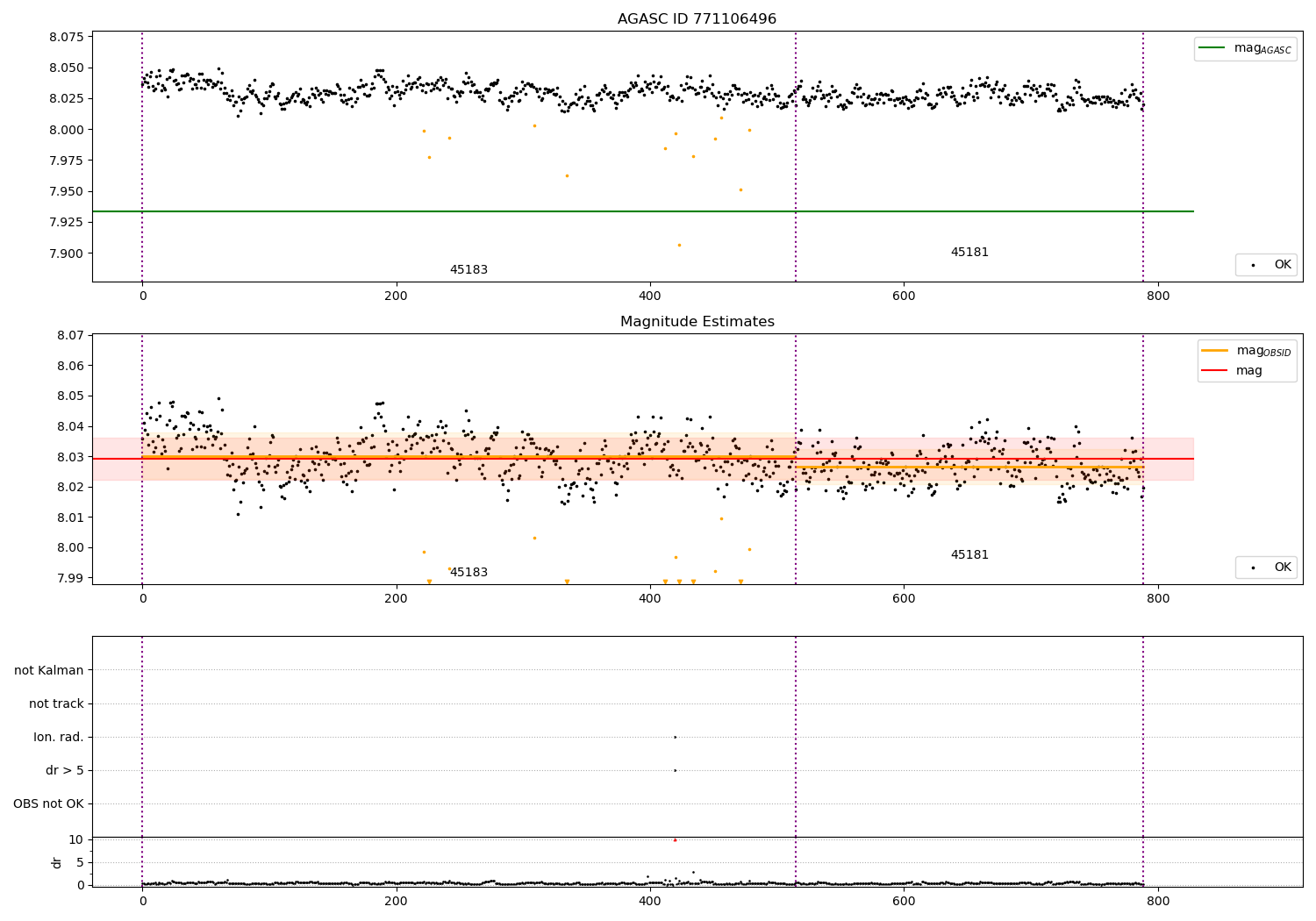Click the x-tick '400' under the top plot

(650, 296)
